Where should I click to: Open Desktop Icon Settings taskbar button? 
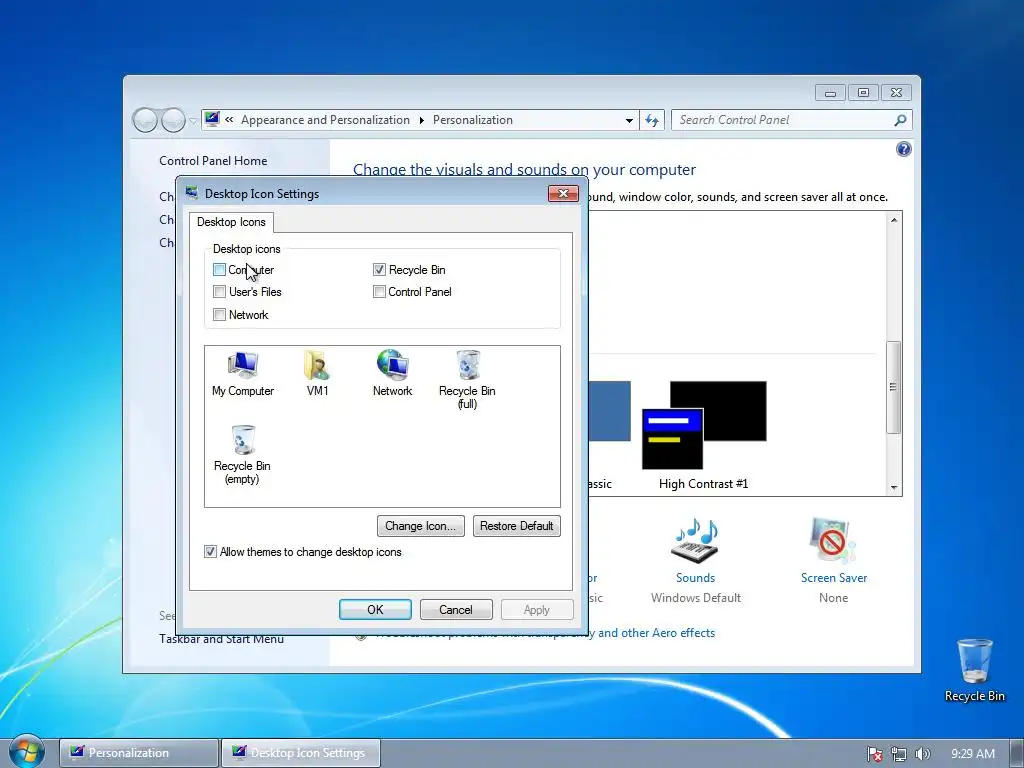pos(300,753)
